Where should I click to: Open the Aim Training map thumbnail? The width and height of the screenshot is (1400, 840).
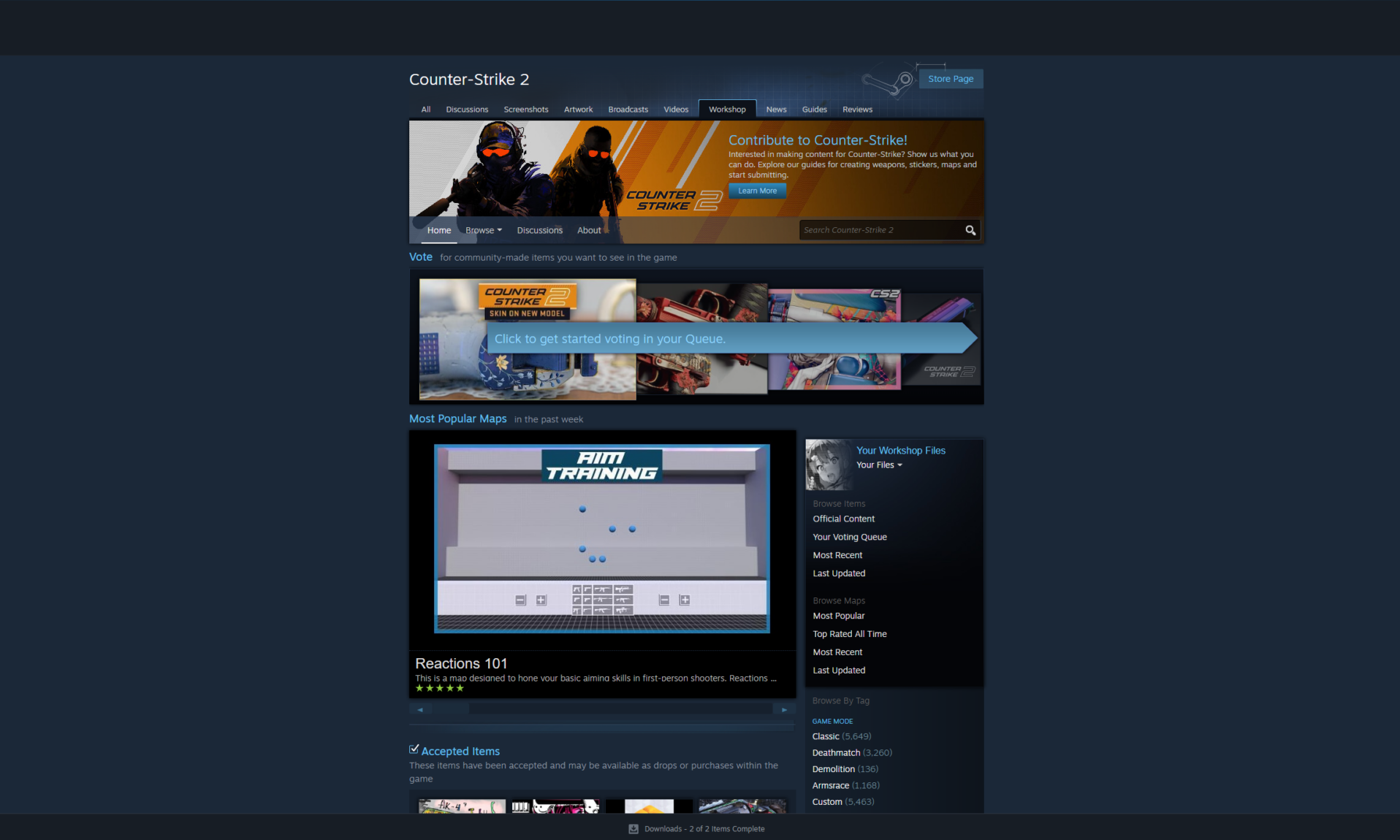coord(601,538)
